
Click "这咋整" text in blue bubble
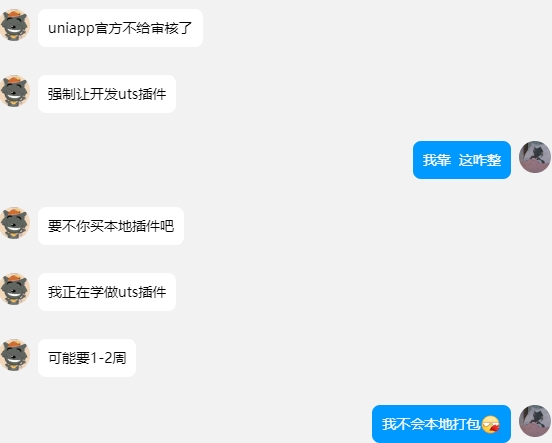480,160
